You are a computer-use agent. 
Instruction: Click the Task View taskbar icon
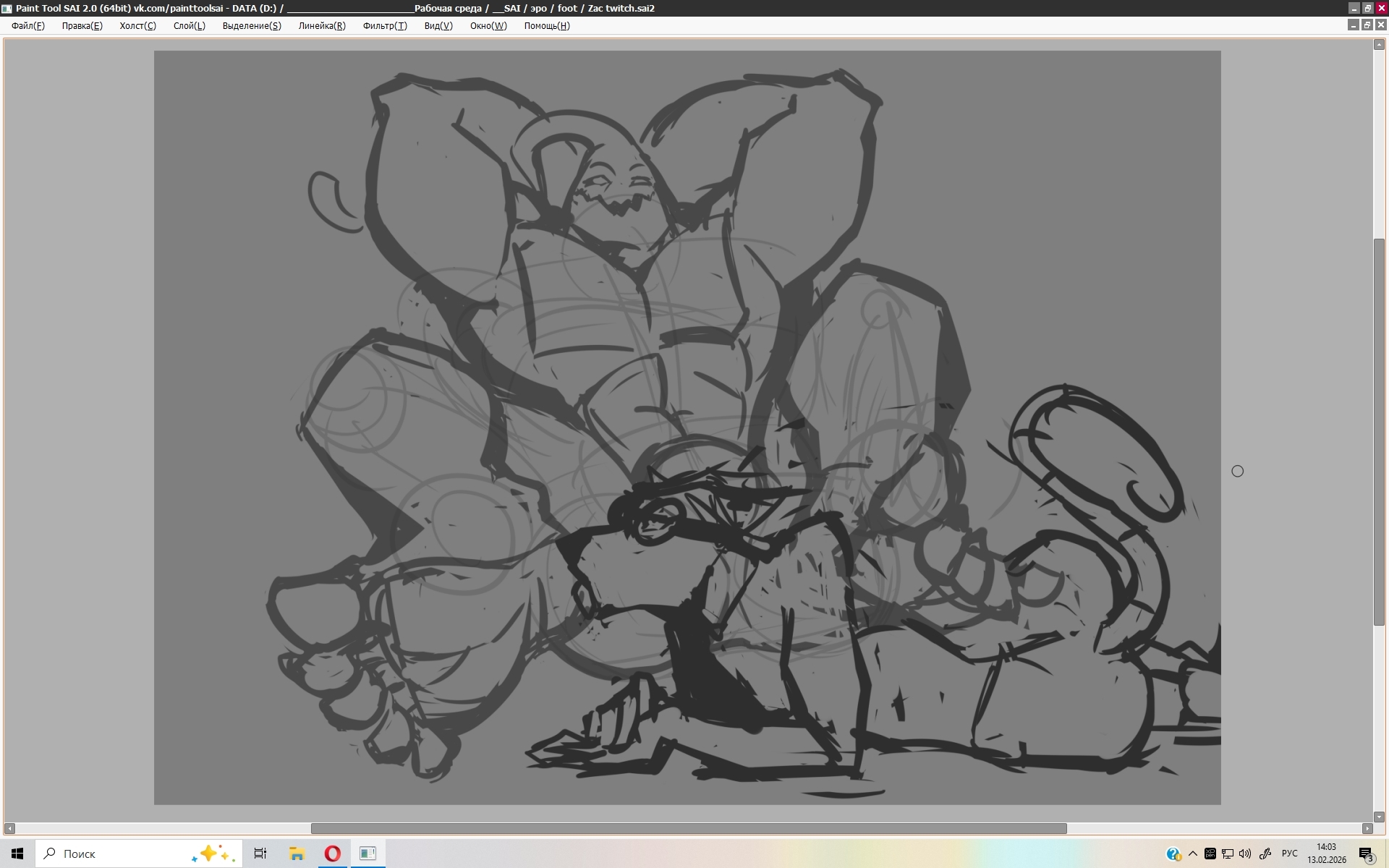(260, 854)
